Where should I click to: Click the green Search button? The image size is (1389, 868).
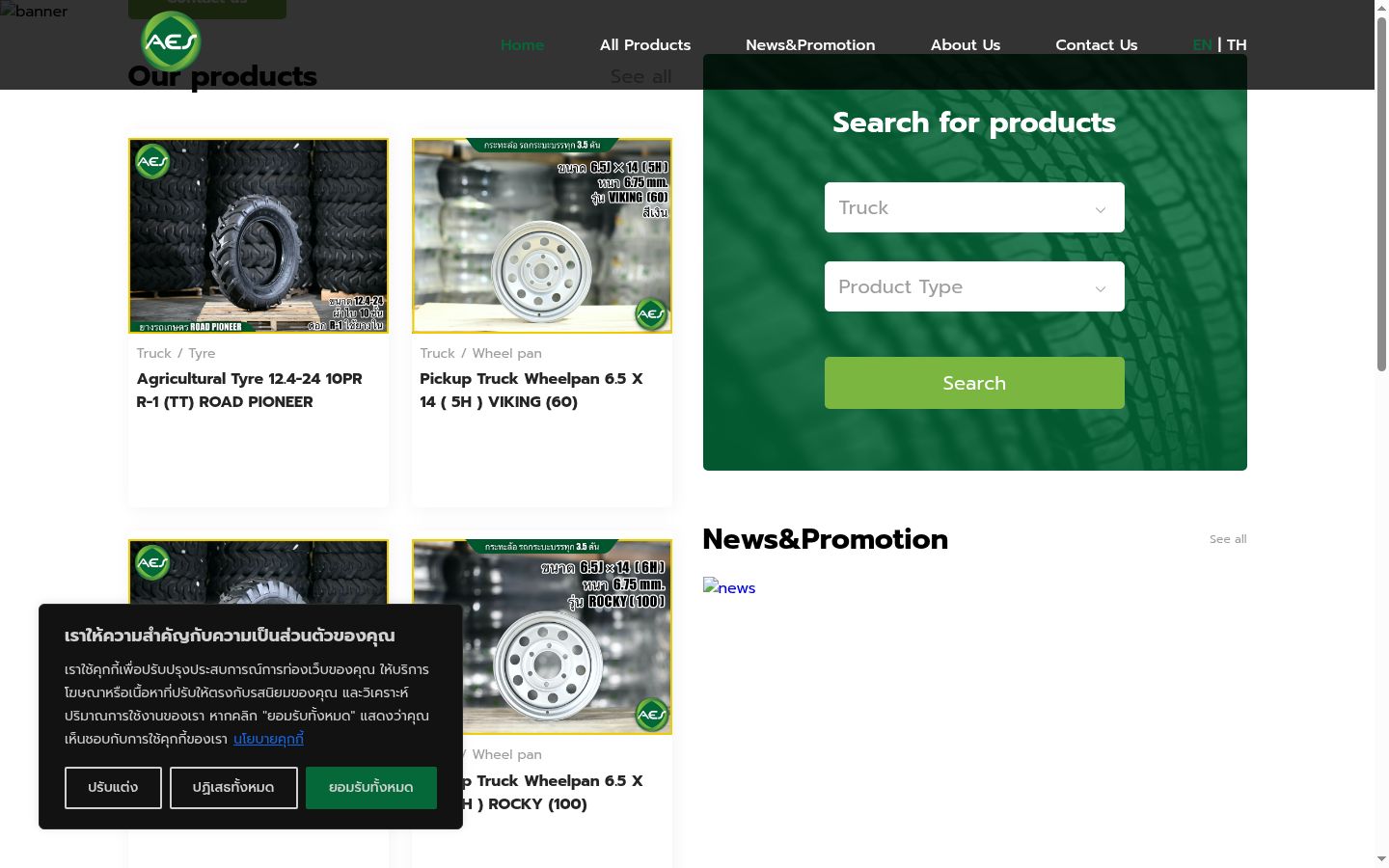pos(974,383)
